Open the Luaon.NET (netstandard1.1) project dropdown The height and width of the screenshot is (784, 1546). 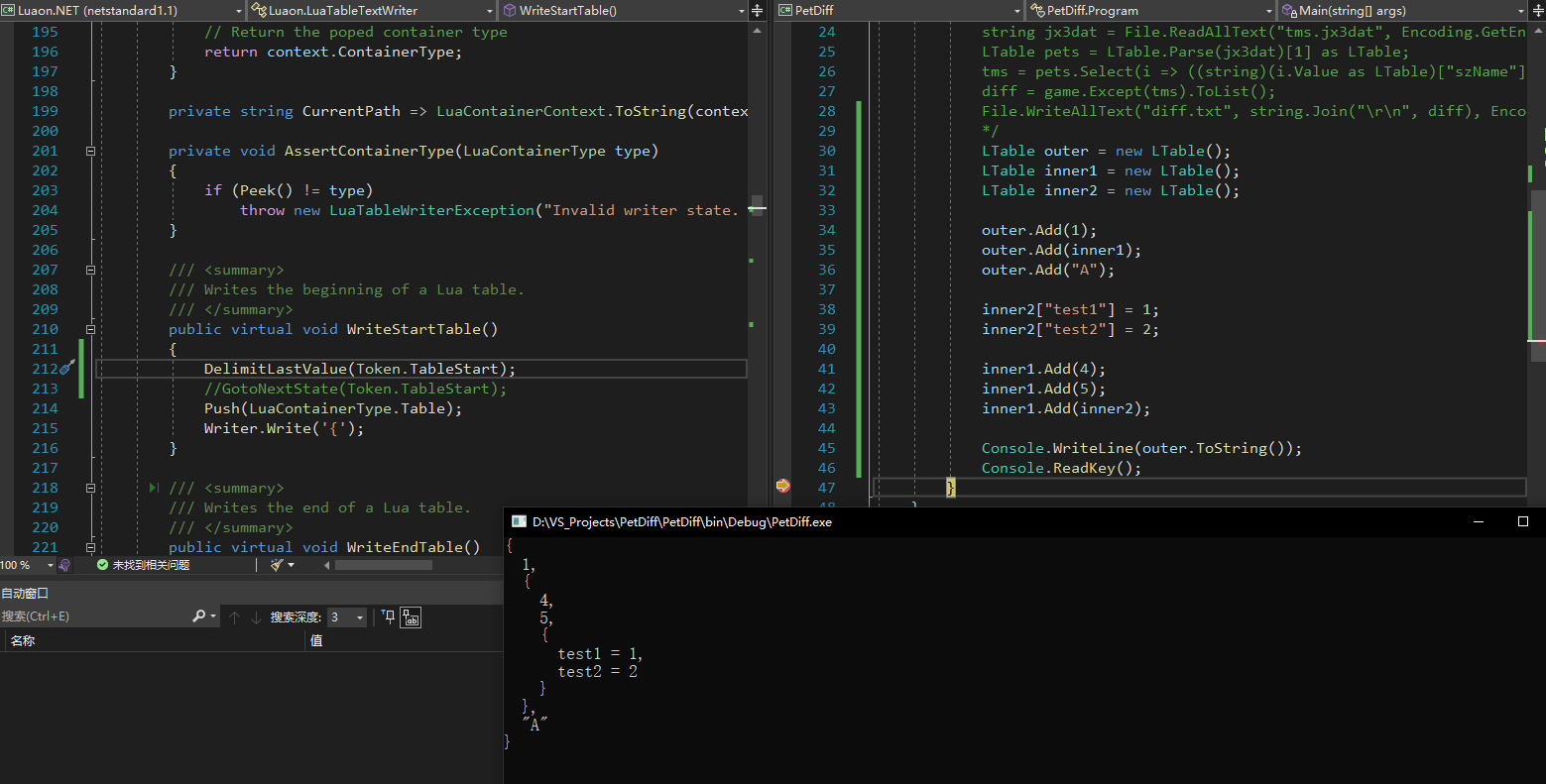point(123,10)
